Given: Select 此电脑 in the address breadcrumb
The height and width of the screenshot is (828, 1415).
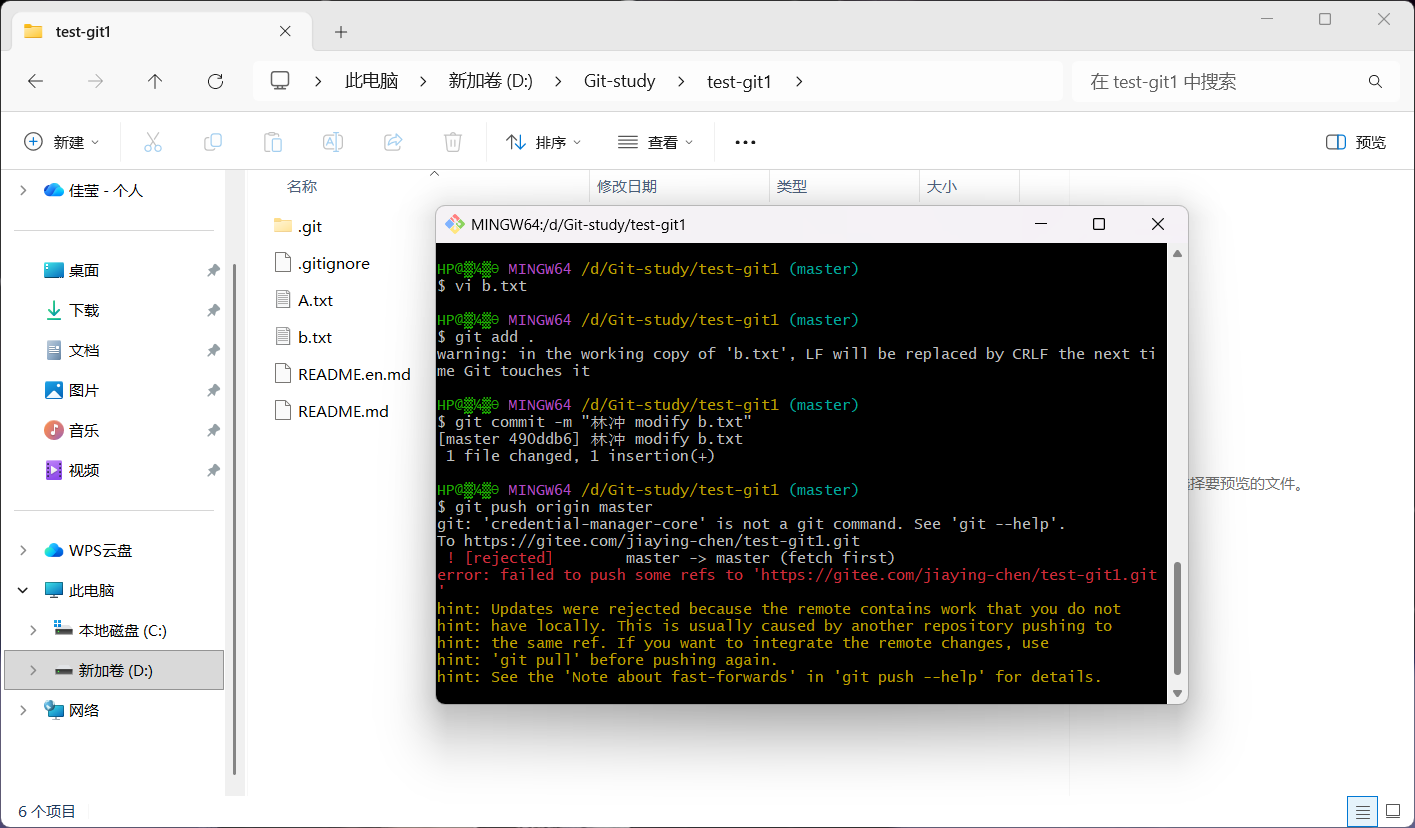Looking at the screenshot, I should click(372, 82).
